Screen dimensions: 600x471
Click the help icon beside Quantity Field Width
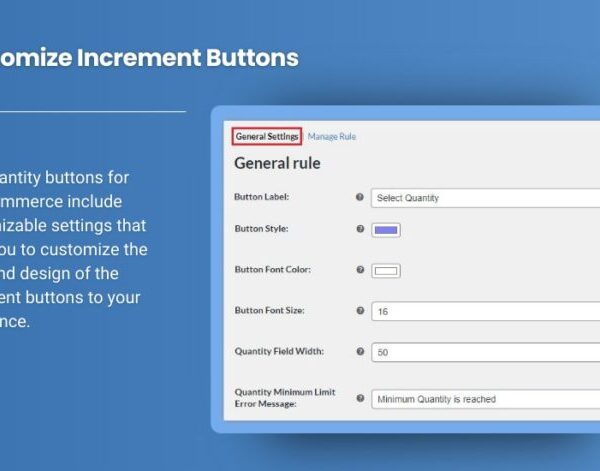[360, 351]
